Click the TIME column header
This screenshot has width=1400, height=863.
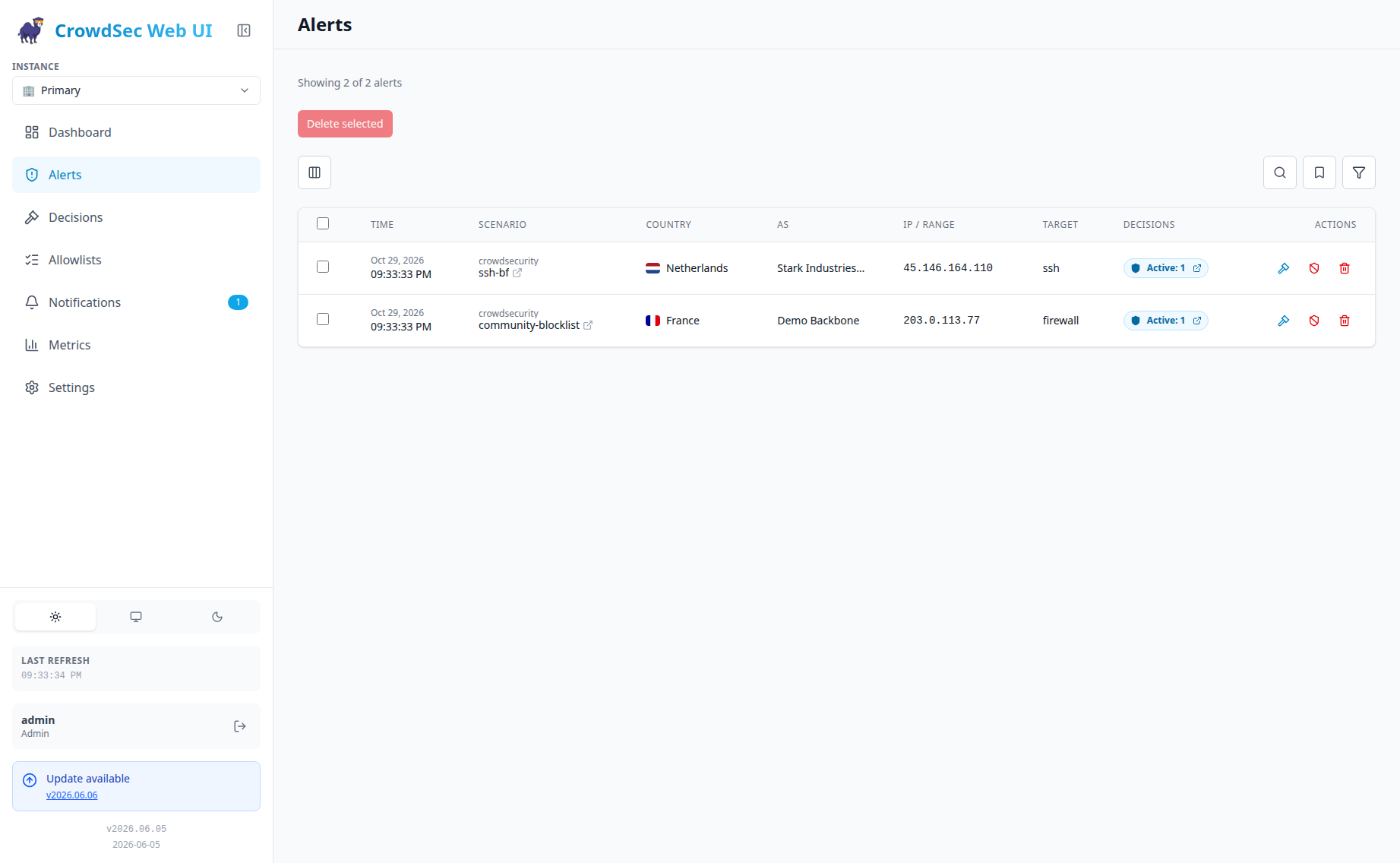coord(382,225)
